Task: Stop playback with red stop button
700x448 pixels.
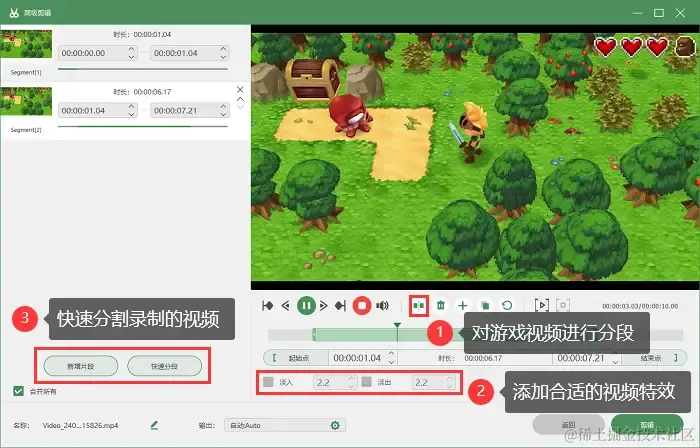Action: click(x=362, y=306)
